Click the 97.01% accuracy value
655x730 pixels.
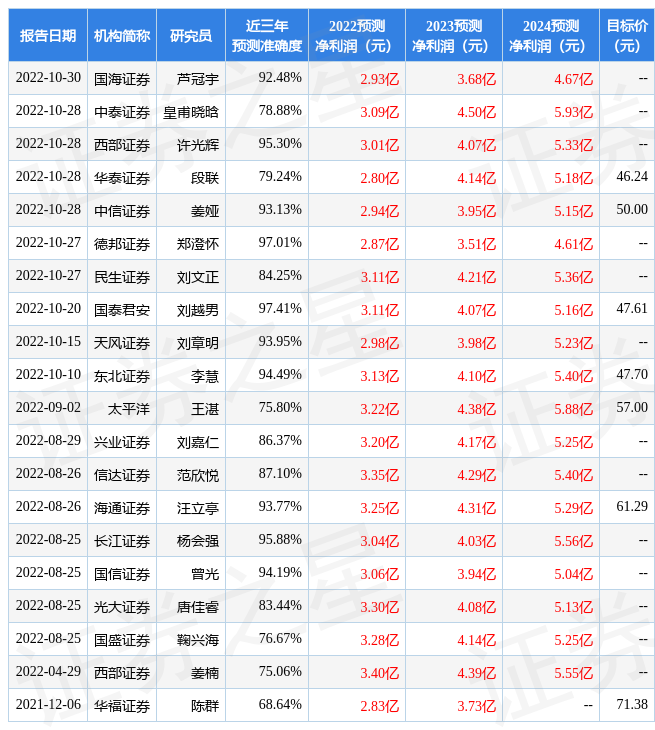tap(280, 243)
